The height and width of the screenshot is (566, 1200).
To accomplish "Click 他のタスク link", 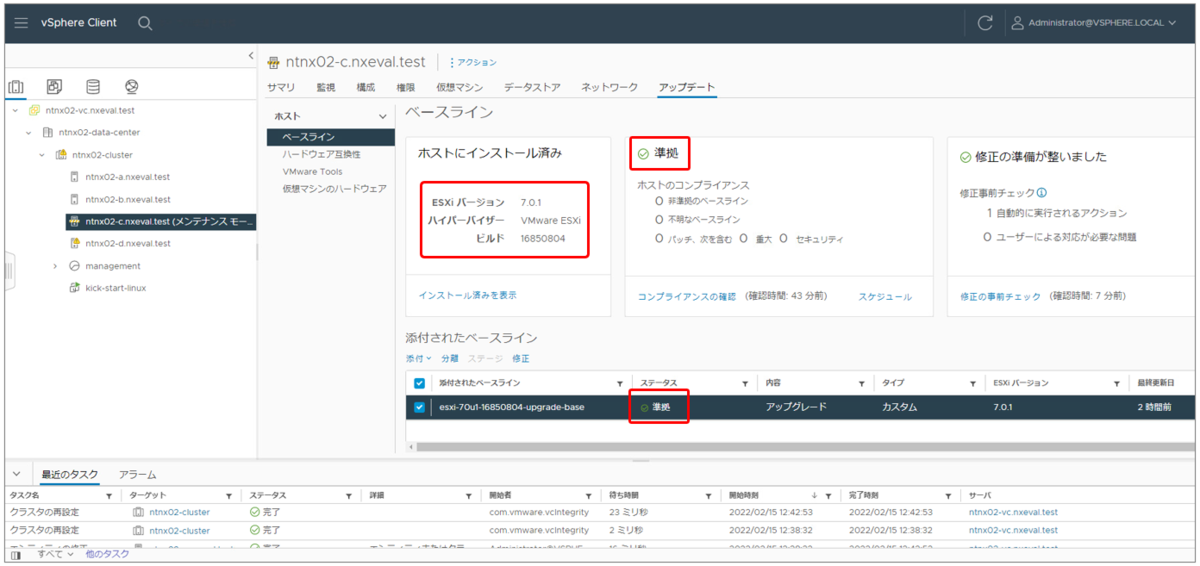I will (107, 553).
